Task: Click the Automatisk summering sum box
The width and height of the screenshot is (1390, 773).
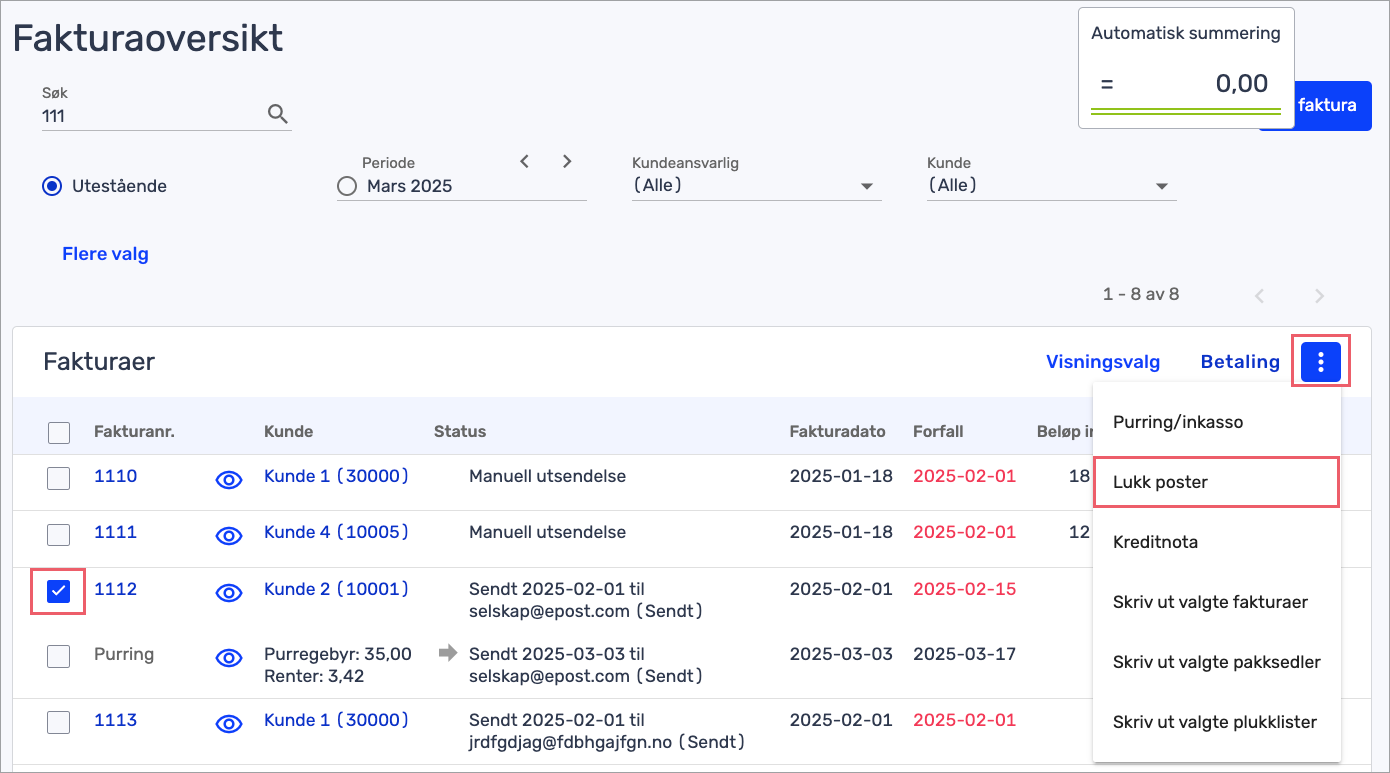Action: coord(1186,68)
